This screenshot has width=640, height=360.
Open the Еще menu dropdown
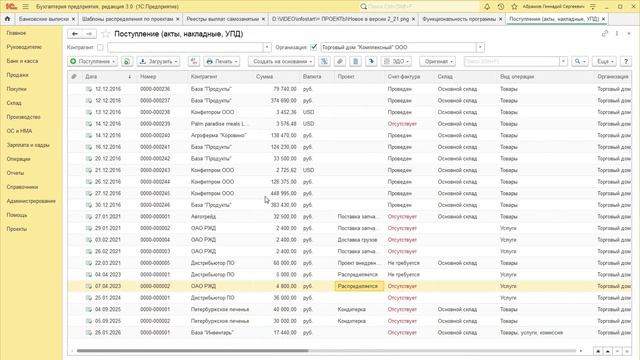pos(604,61)
